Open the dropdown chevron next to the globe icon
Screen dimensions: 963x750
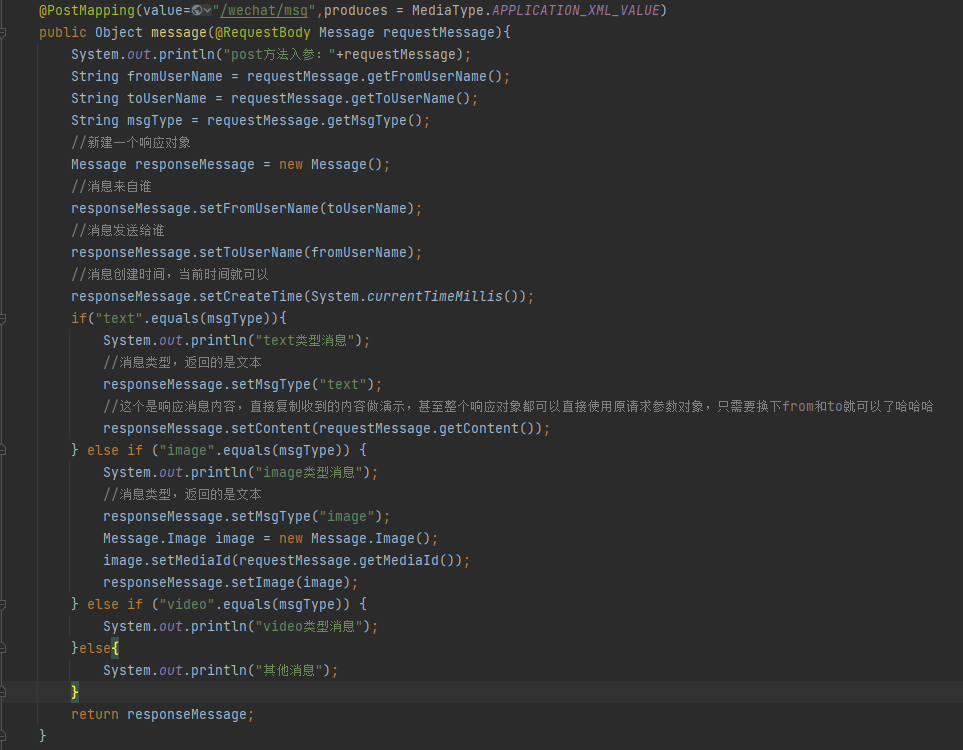point(208,10)
